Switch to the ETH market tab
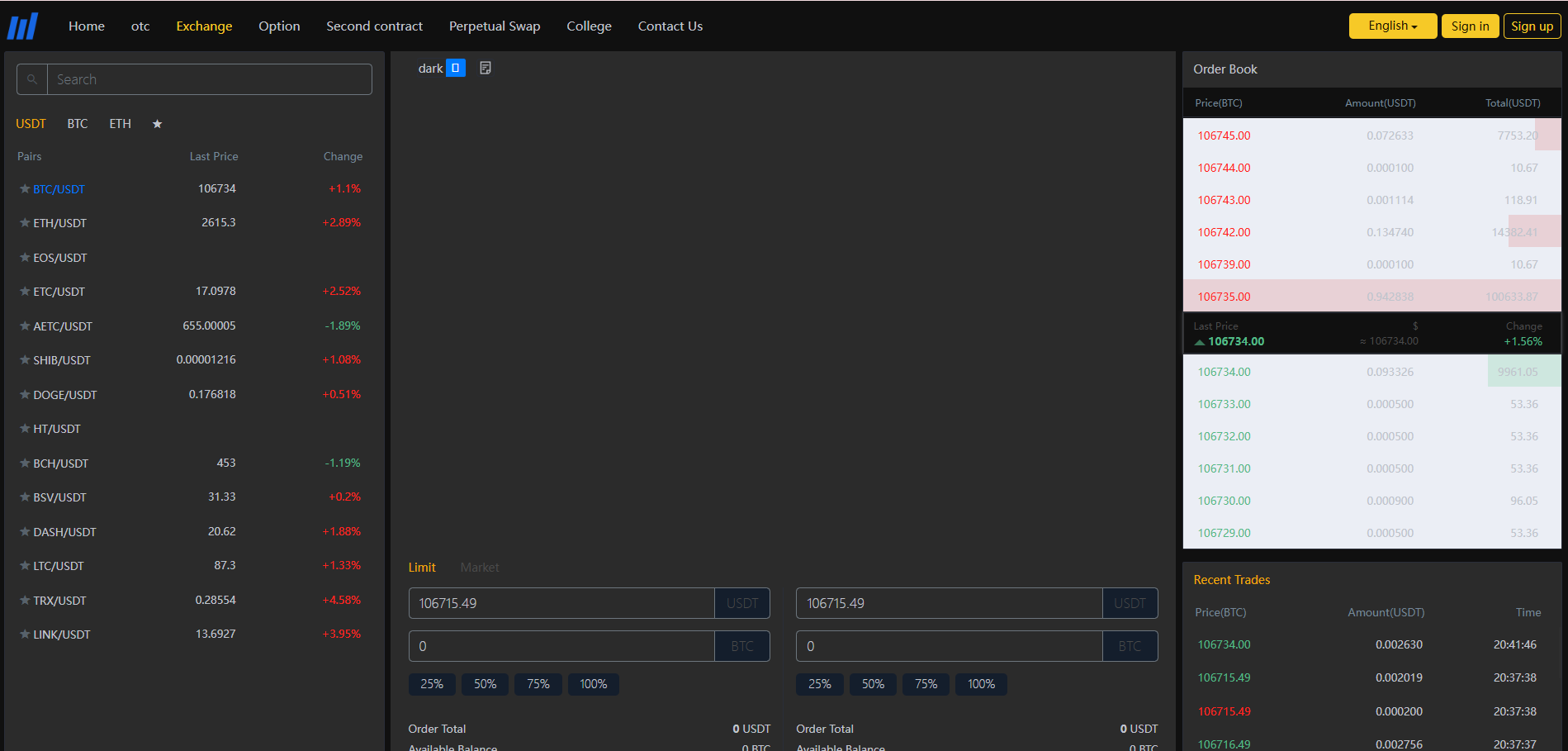 coord(121,124)
